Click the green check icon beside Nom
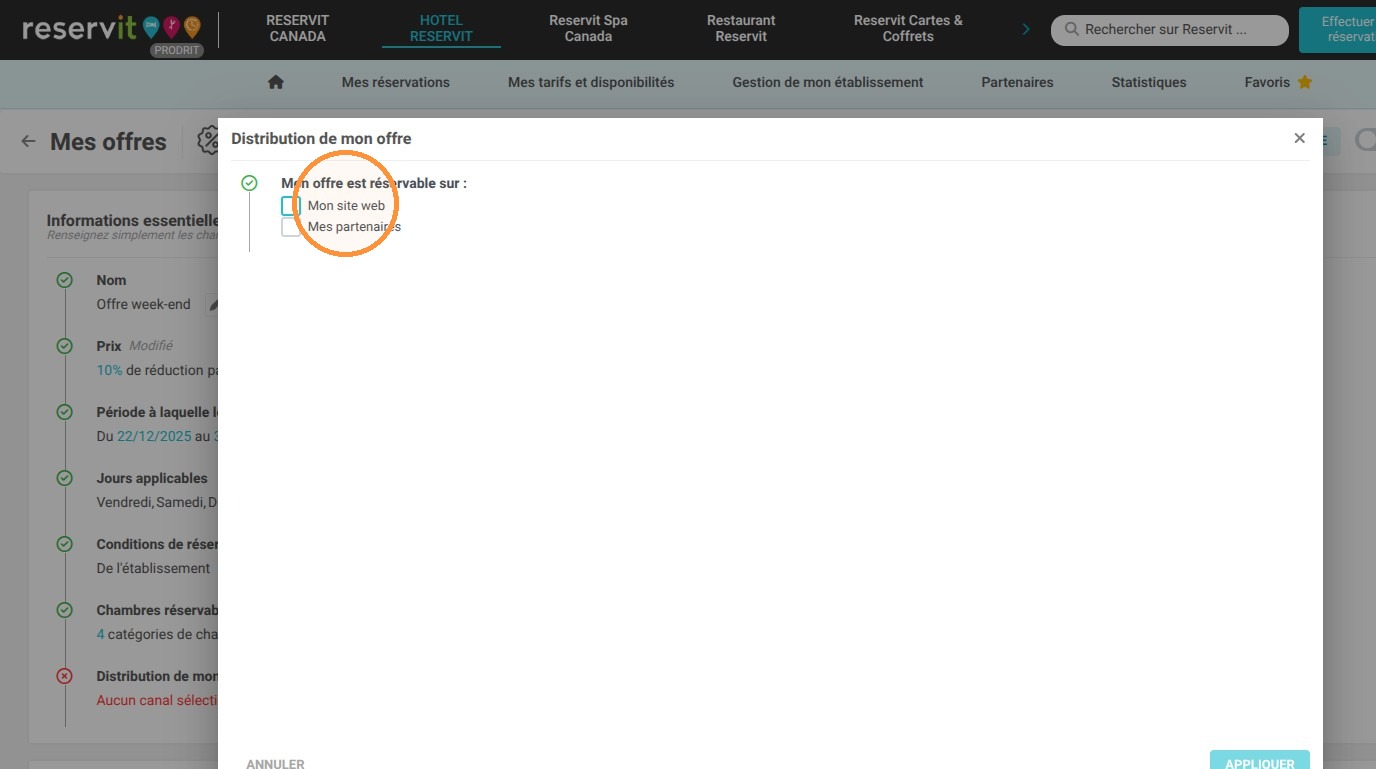The height and width of the screenshot is (769, 1376). coord(65,280)
